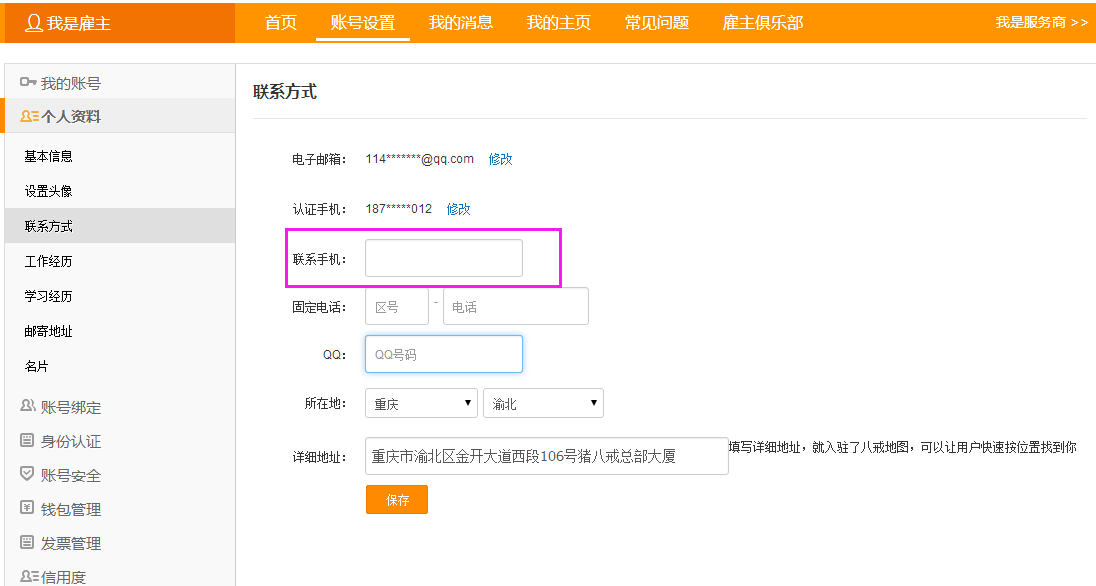1096x586 pixels.
Task: Click the 钱包管理 wallet icon
Action: pos(27,508)
